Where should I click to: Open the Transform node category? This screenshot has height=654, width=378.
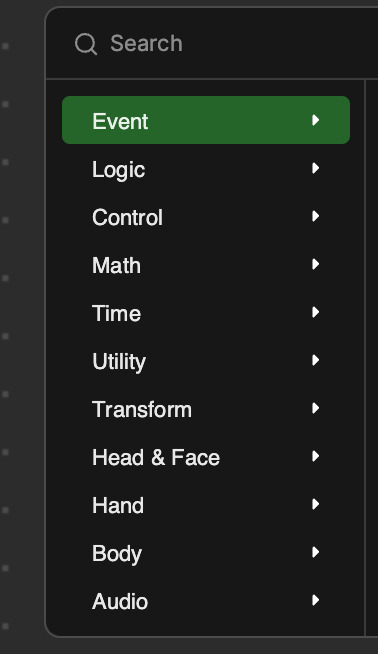pyautogui.click(x=206, y=408)
